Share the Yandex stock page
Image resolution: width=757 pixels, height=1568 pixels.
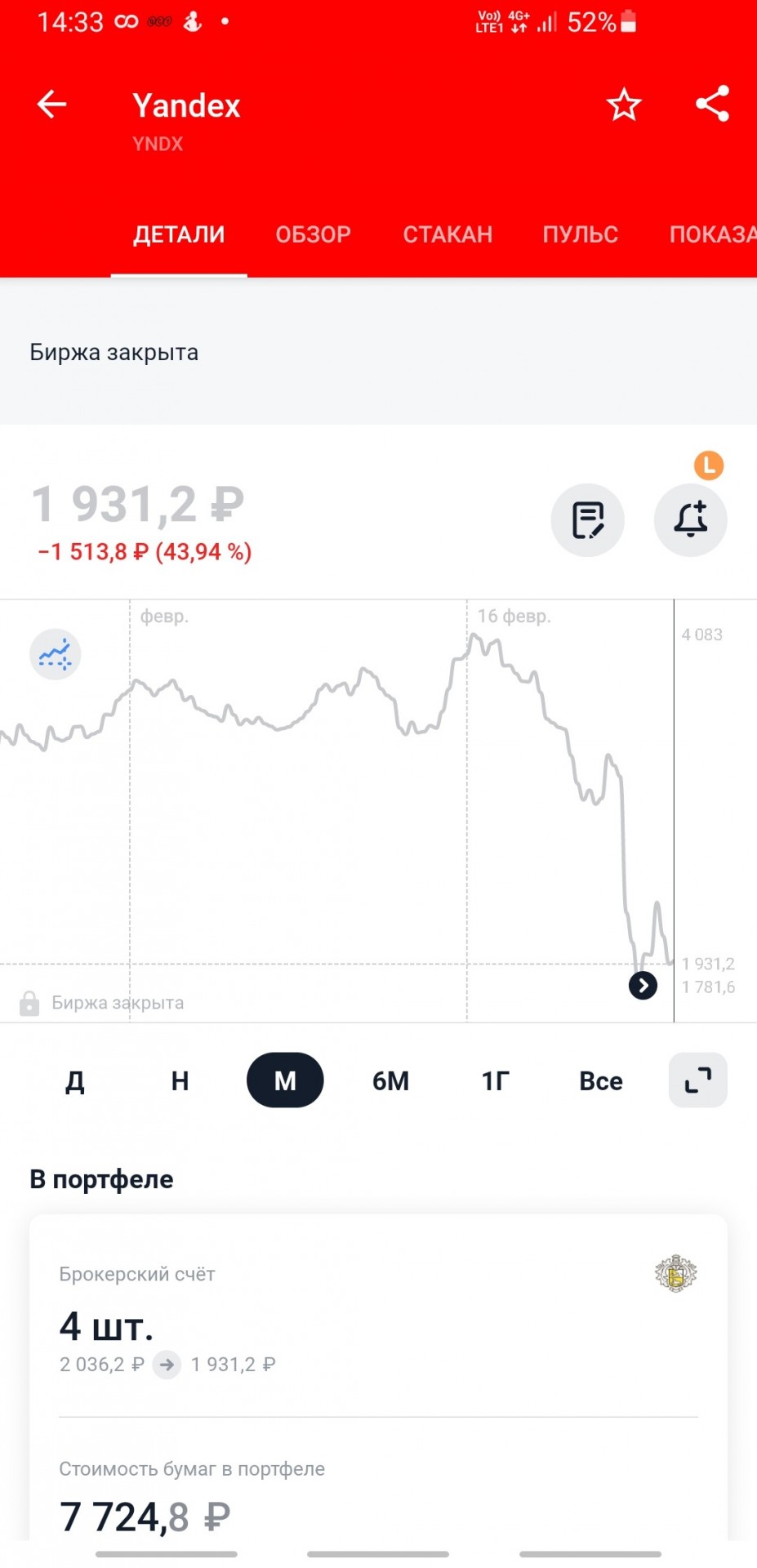click(712, 104)
